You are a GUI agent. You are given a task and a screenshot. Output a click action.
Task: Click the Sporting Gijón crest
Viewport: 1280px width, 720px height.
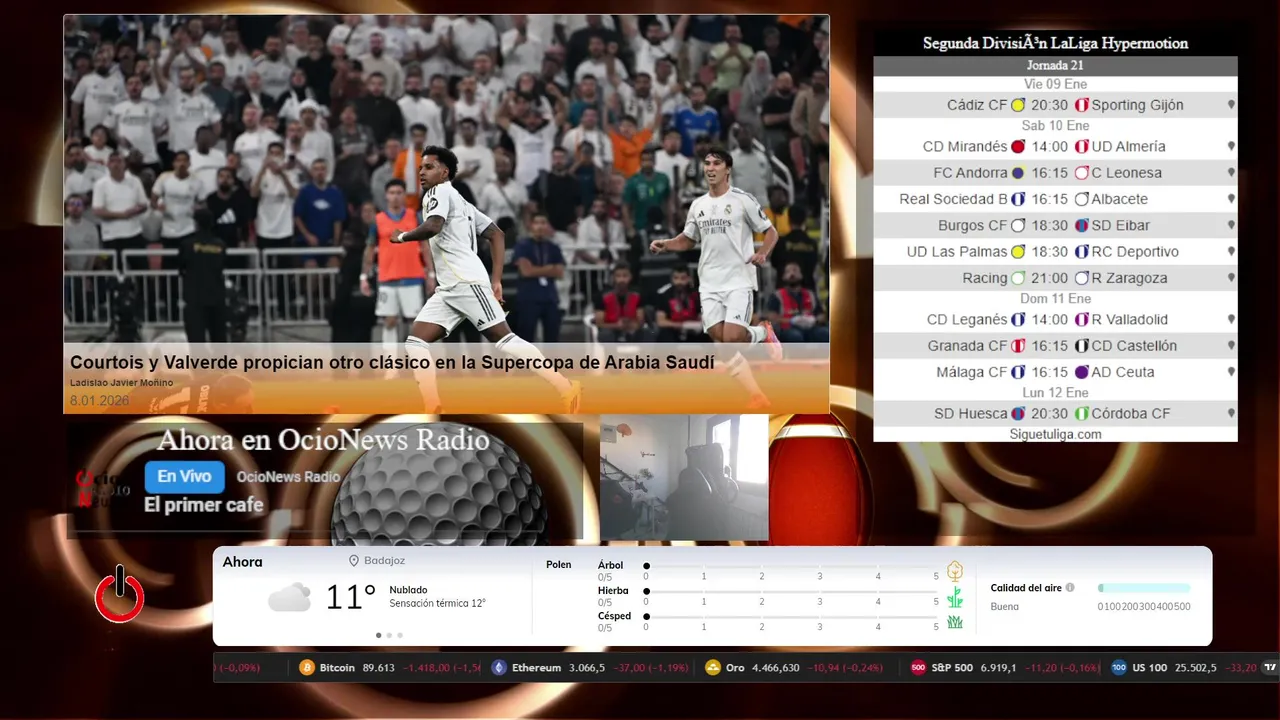click(x=1081, y=105)
